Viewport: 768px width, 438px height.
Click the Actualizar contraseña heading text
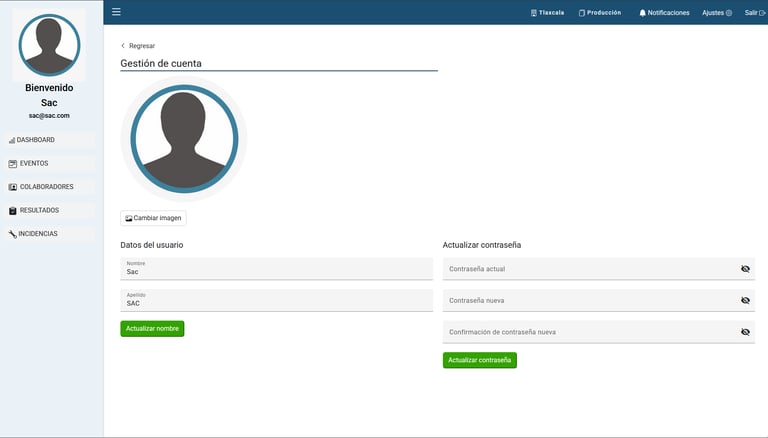(x=482, y=245)
